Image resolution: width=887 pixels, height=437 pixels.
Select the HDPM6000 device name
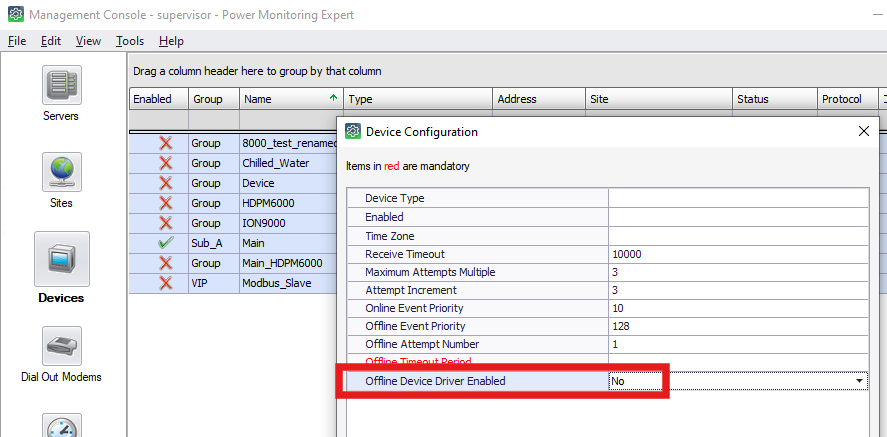(268, 203)
